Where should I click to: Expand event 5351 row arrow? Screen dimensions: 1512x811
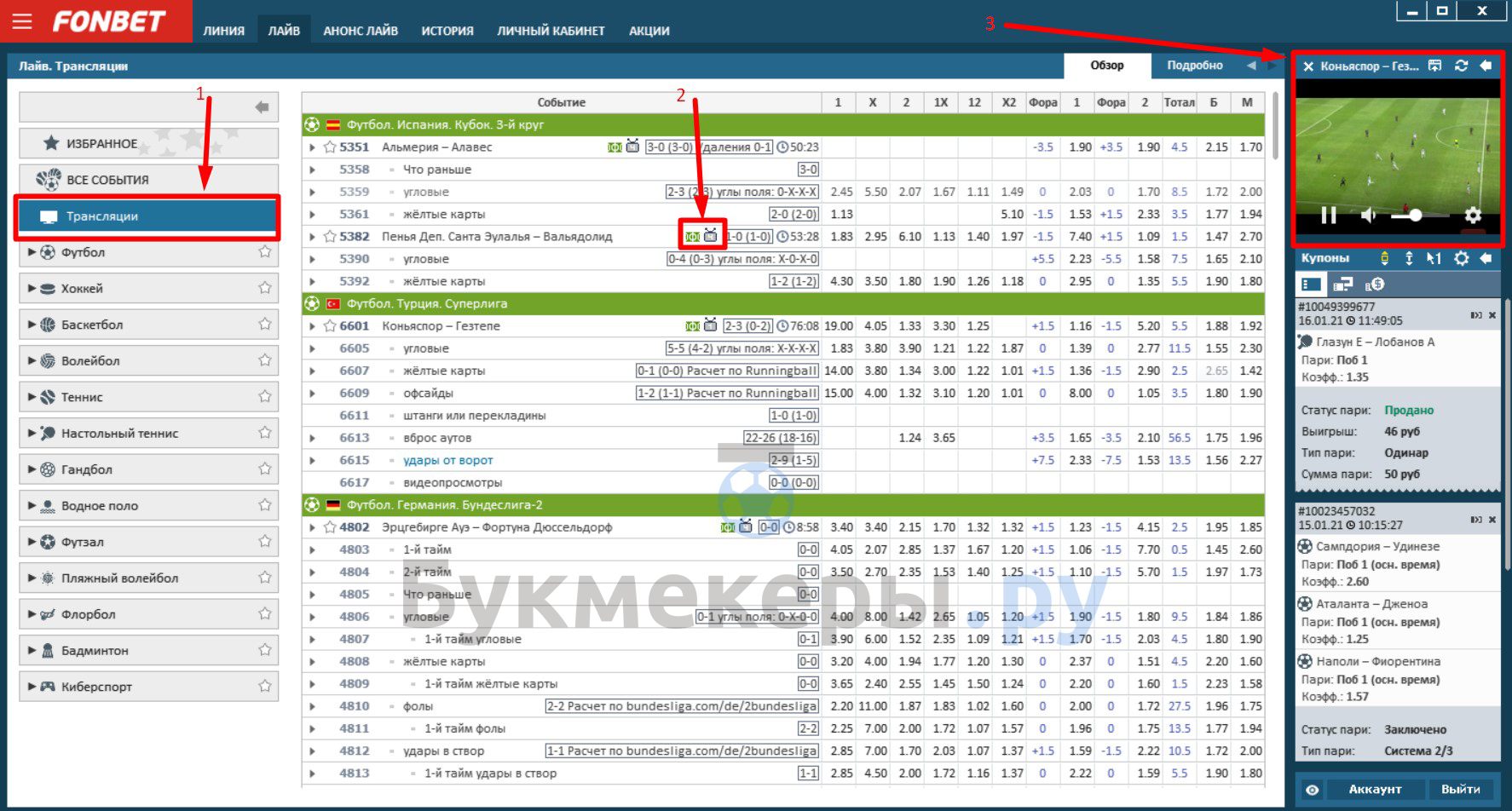pyautogui.click(x=313, y=147)
